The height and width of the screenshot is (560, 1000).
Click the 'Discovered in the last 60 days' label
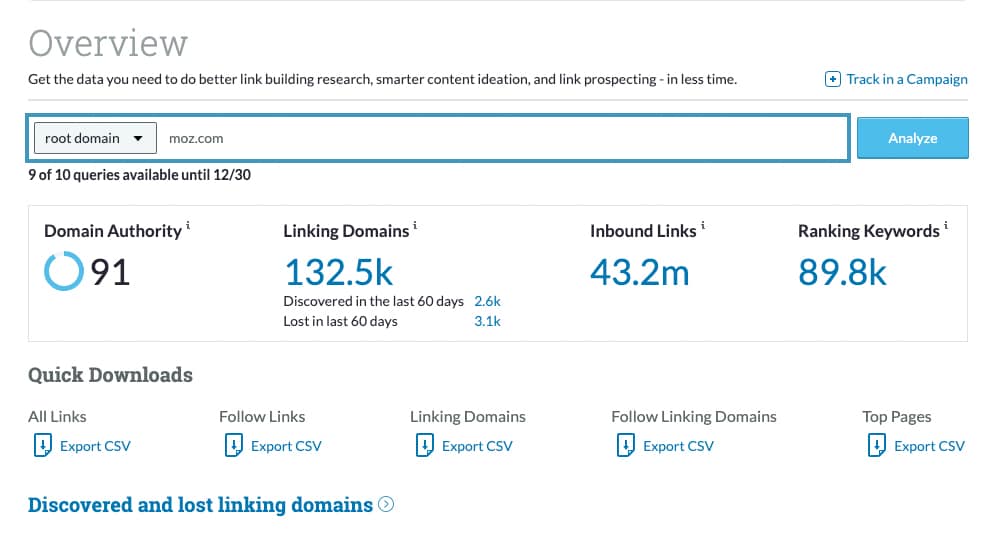(373, 301)
